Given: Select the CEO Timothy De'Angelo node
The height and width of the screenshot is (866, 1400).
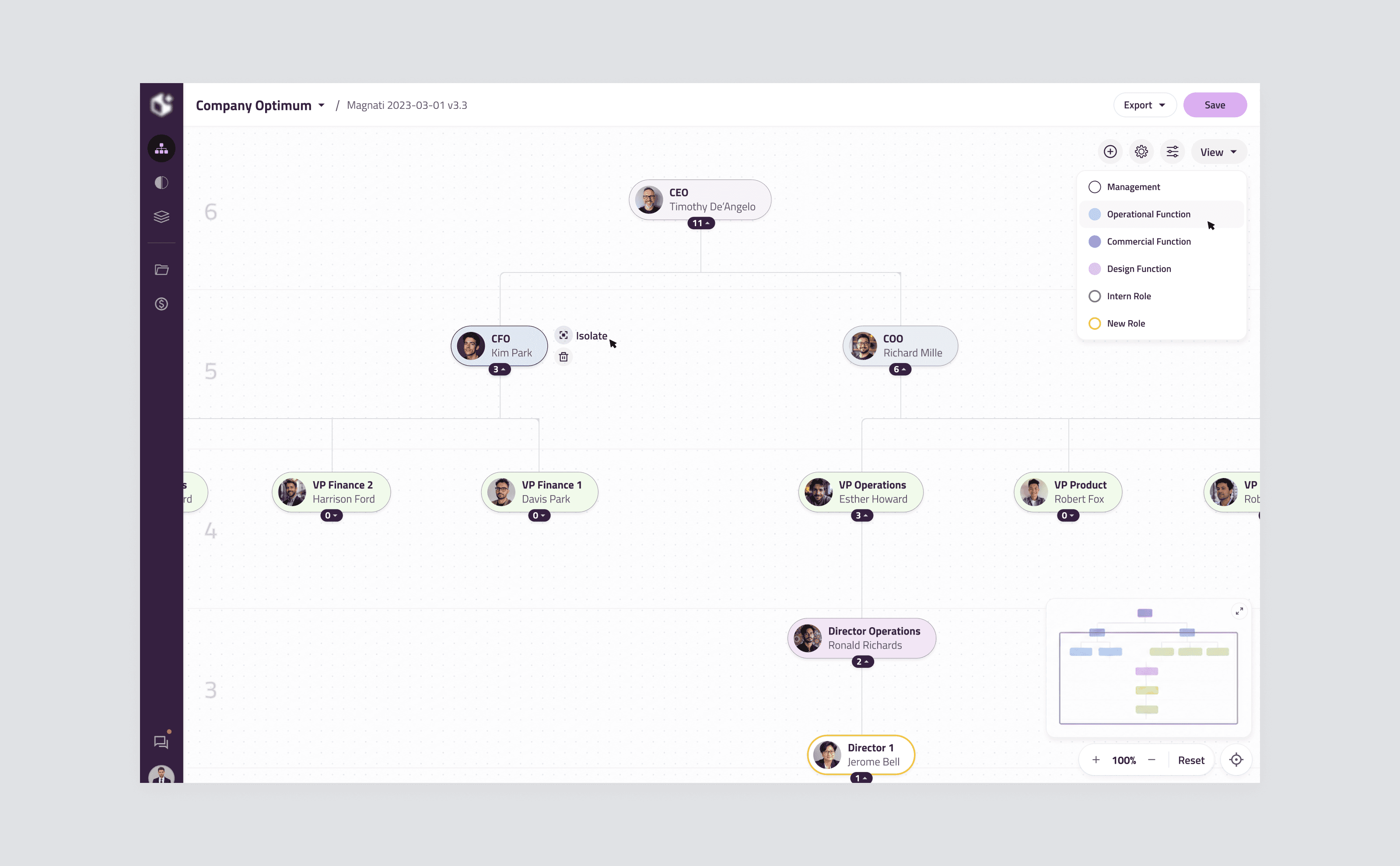Looking at the screenshot, I should coord(700,199).
